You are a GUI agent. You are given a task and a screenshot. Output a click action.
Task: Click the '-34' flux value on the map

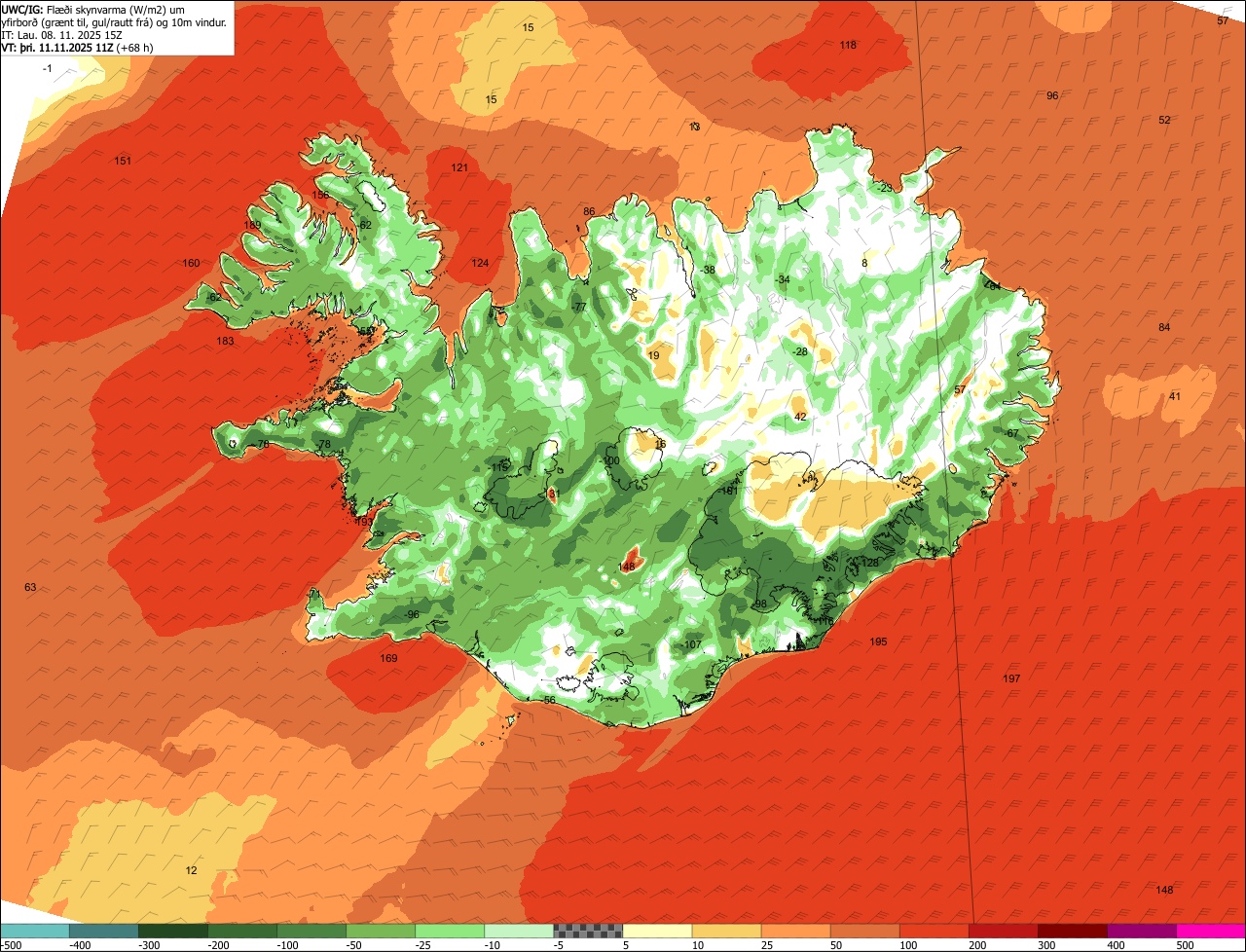point(783,280)
